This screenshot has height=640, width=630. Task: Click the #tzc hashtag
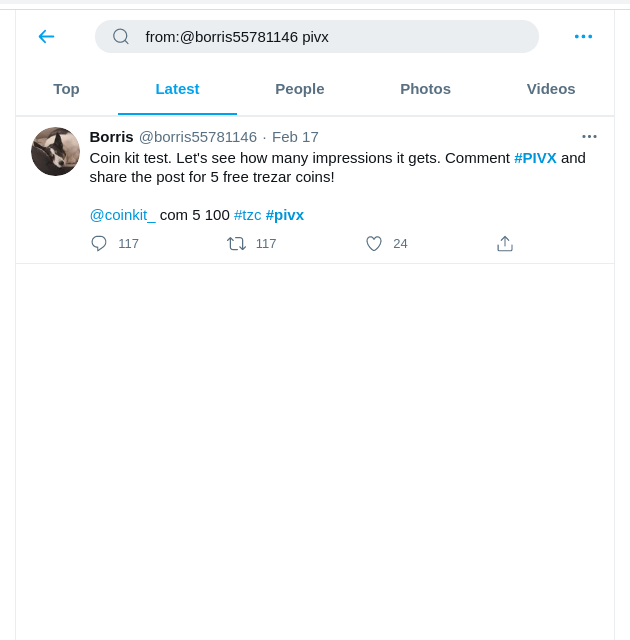point(247,215)
